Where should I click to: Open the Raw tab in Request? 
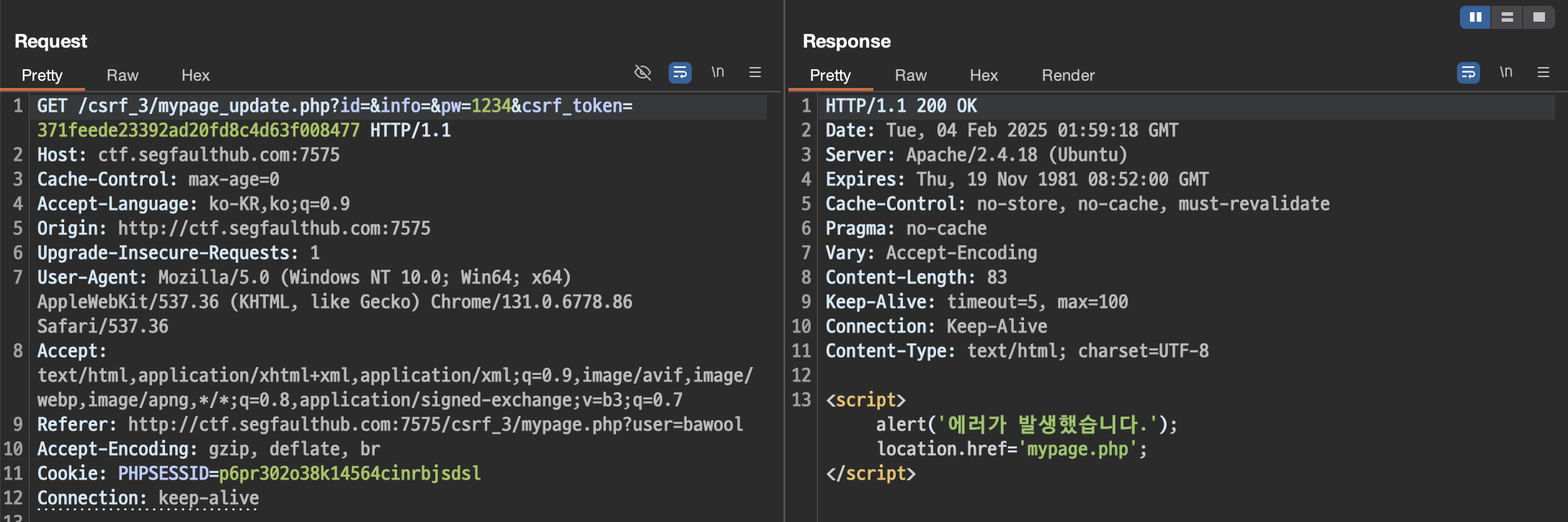tap(122, 76)
